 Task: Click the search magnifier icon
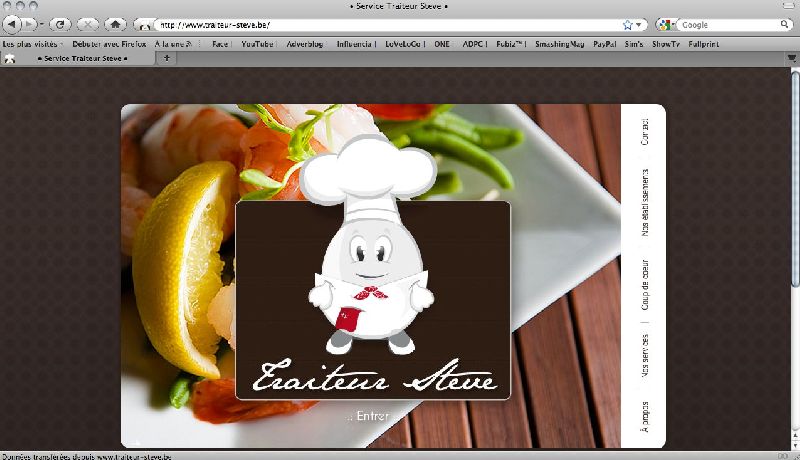785,24
